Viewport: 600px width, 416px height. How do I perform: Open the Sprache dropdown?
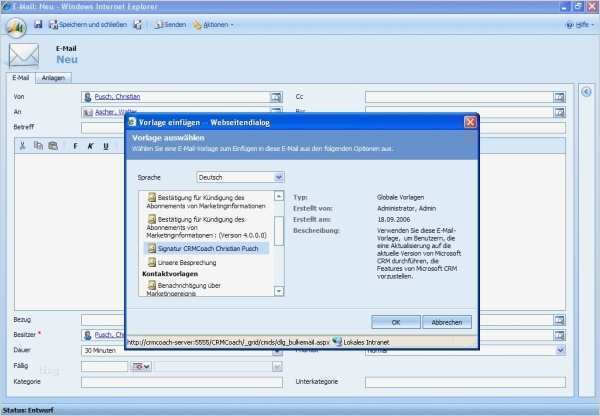[279, 177]
